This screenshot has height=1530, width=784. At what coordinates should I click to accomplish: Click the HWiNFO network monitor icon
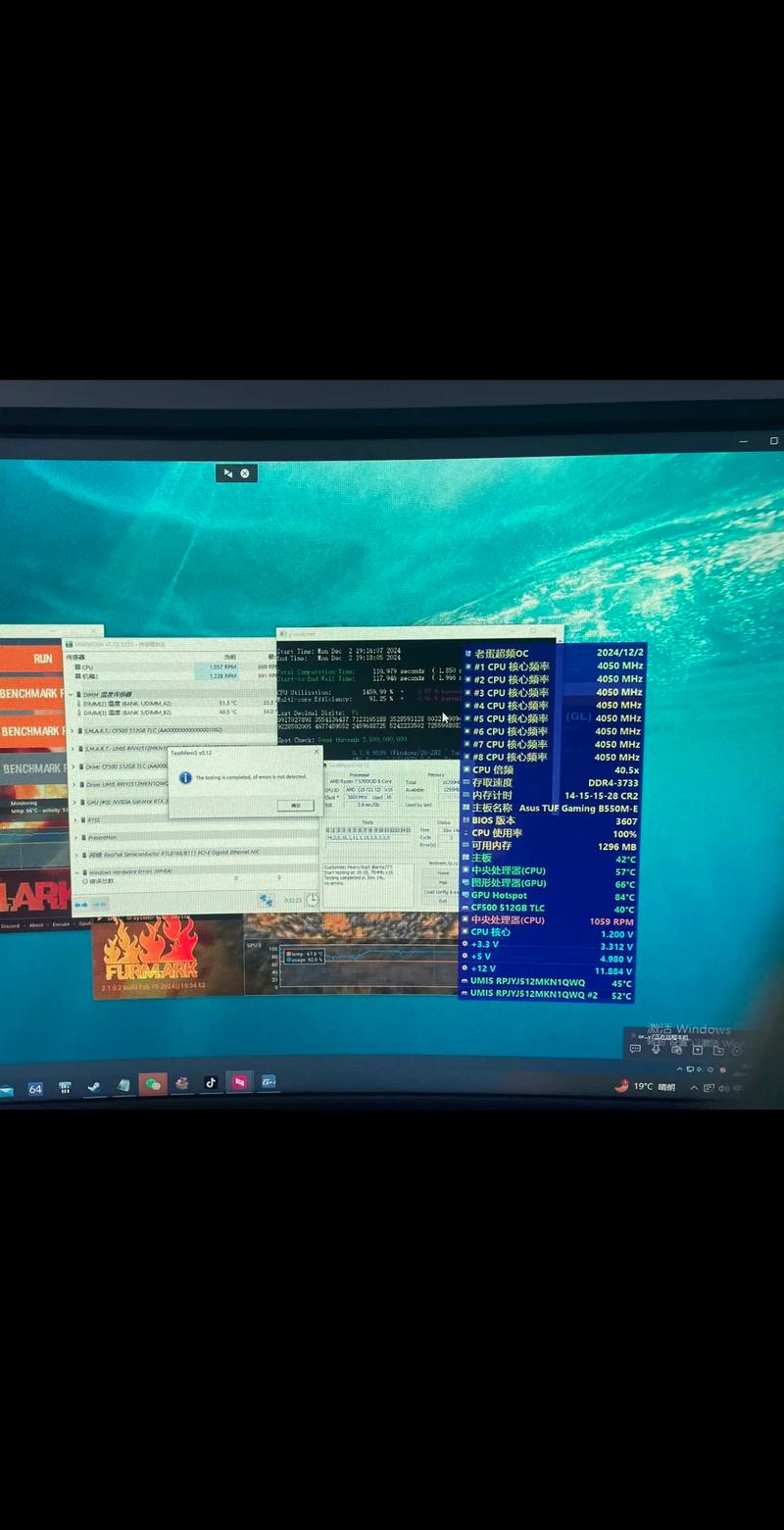266,900
